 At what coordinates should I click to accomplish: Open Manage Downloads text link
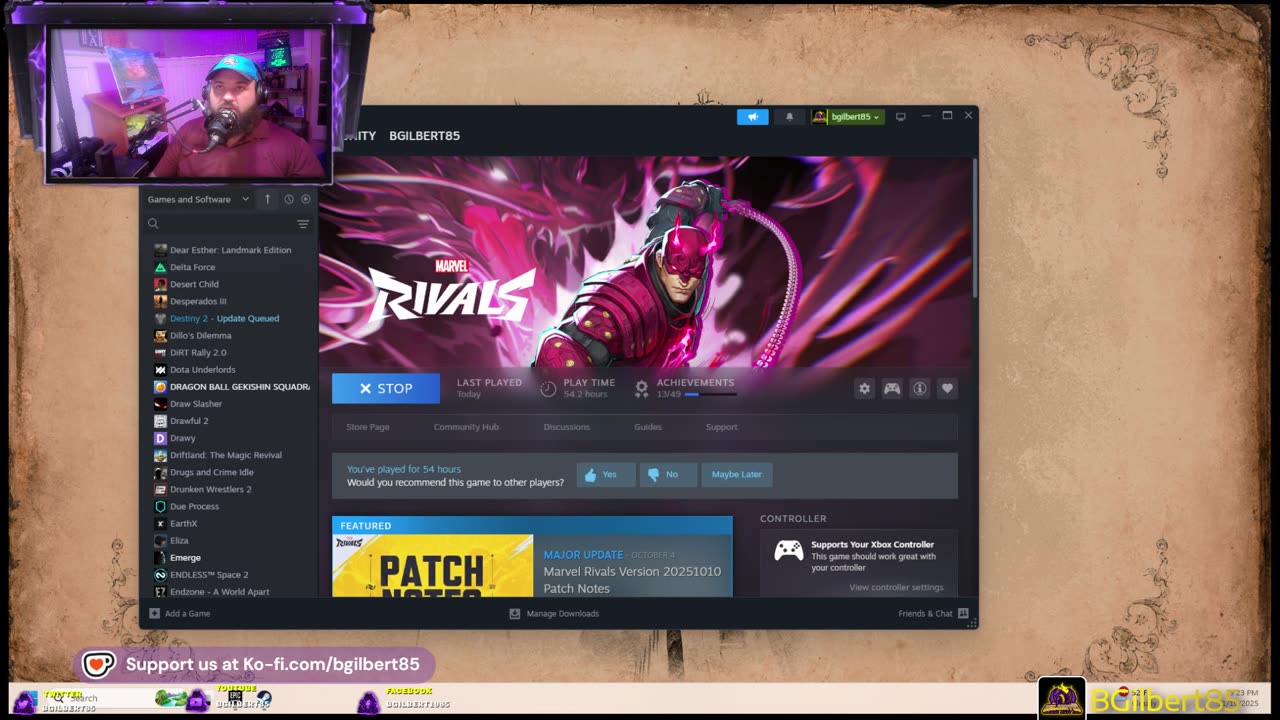tap(563, 613)
